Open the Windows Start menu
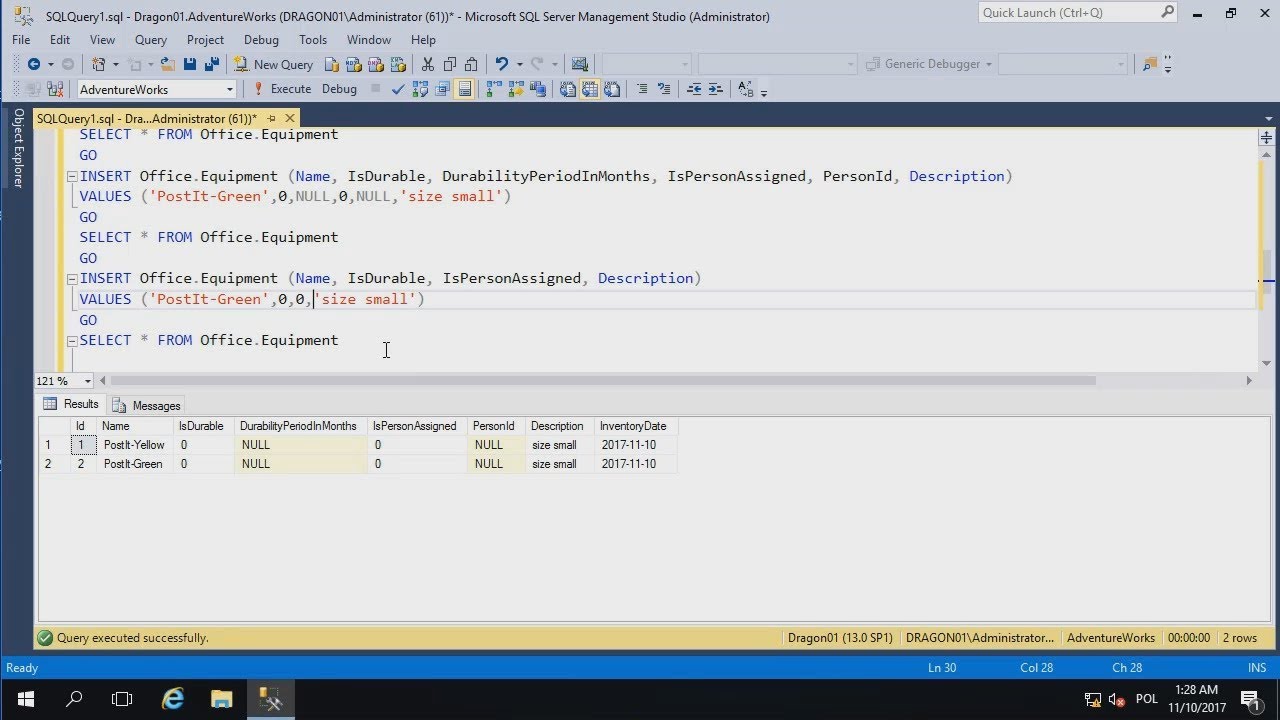Screen dimensions: 1280x720 pos(25,699)
